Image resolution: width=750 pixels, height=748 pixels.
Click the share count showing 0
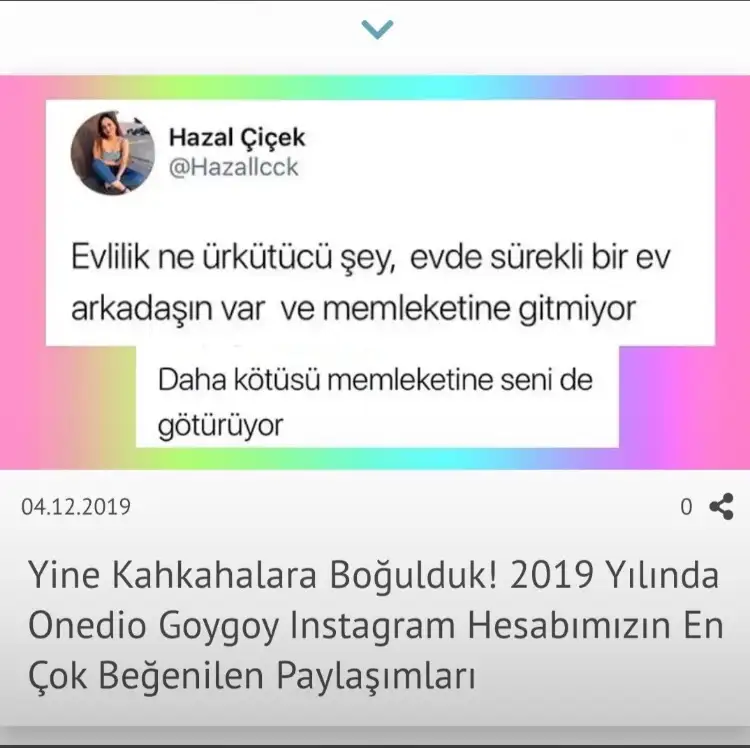pyautogui.click(x=686, y=507)
